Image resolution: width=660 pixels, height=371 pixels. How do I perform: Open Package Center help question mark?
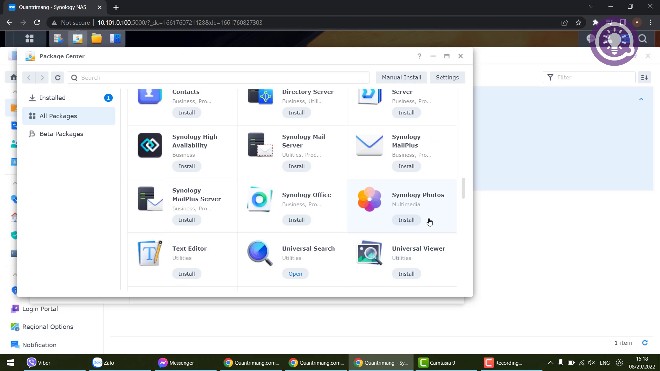[419, 56]
